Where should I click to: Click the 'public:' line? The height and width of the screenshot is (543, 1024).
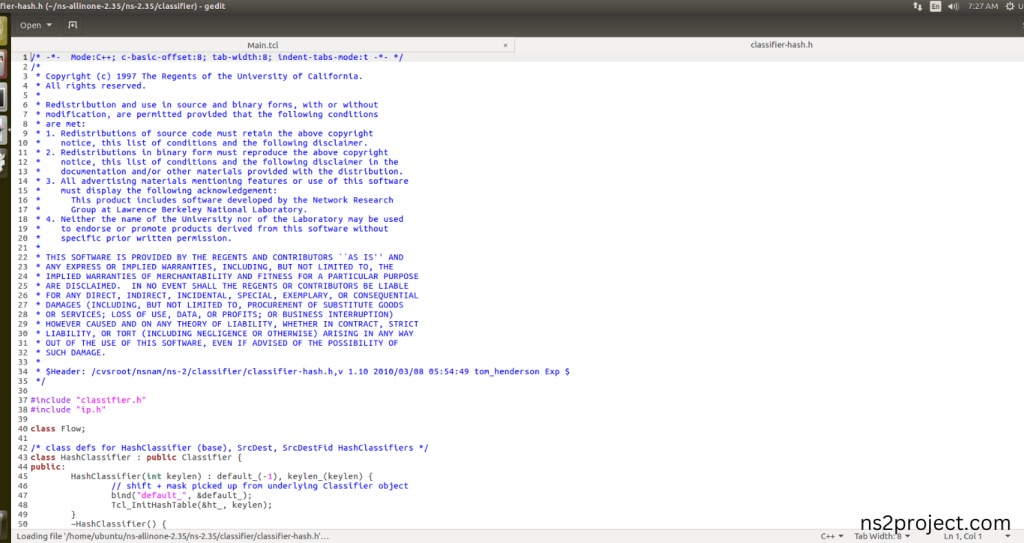coord(48,467)
